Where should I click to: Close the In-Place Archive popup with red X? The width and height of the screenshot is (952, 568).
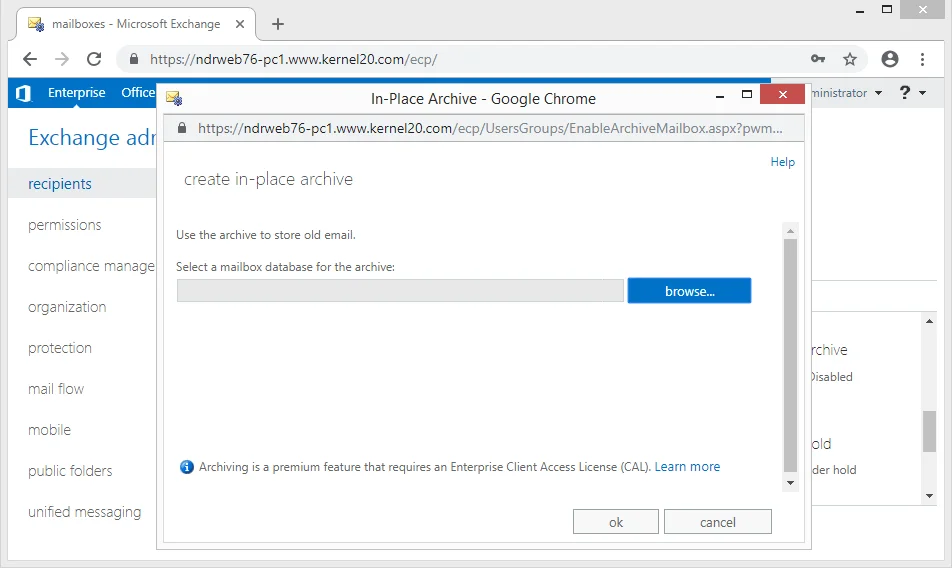pos(782,94)
